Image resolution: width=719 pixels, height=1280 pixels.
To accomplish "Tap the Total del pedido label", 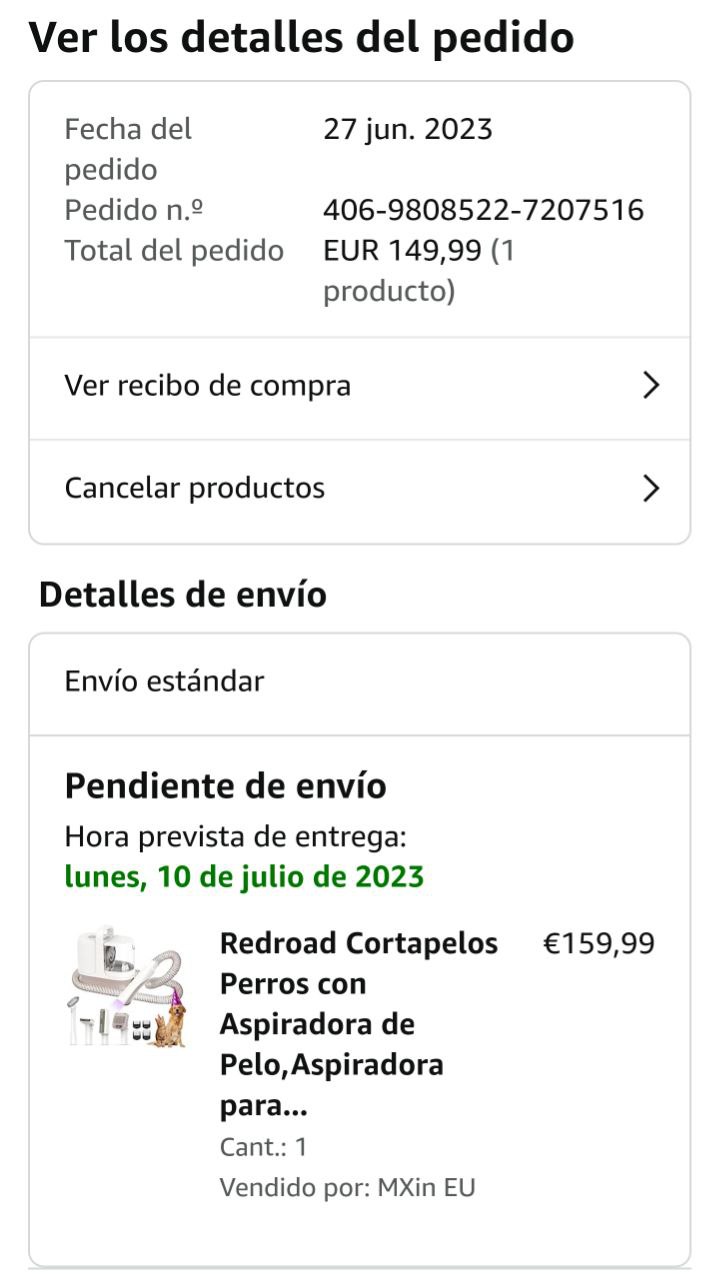I will (174, 250).
